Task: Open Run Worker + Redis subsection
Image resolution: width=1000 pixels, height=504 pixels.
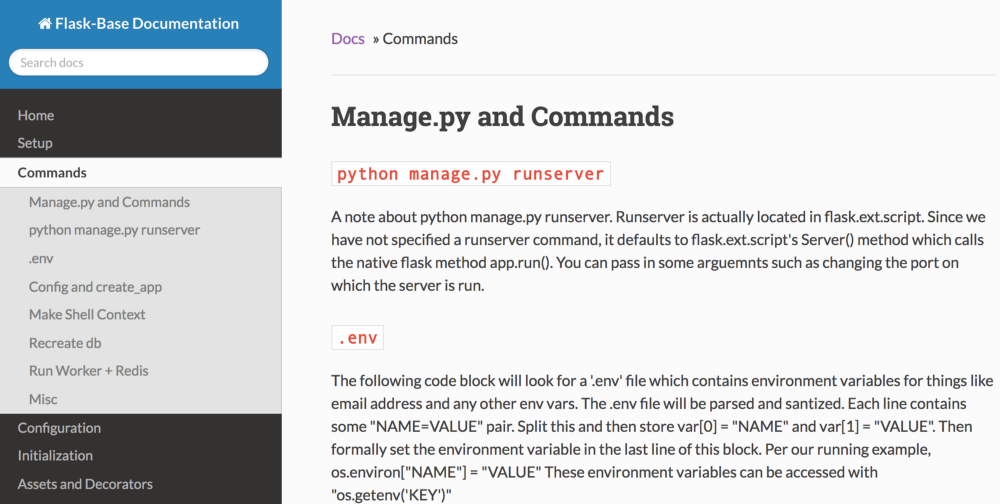Action: (x=88, y=370)
